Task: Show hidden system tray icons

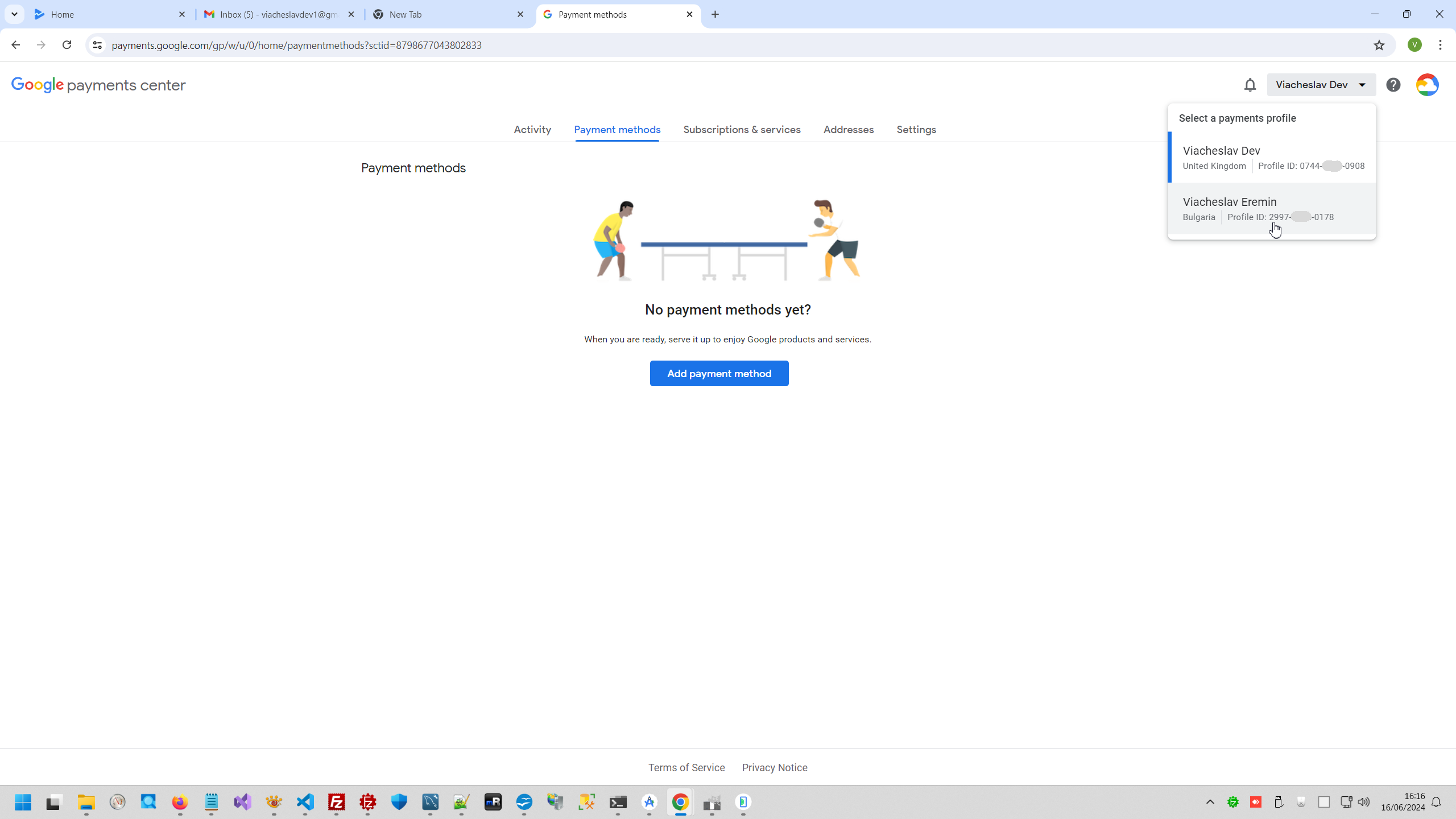Action: pyautogui.click(x=1210, y=802)
